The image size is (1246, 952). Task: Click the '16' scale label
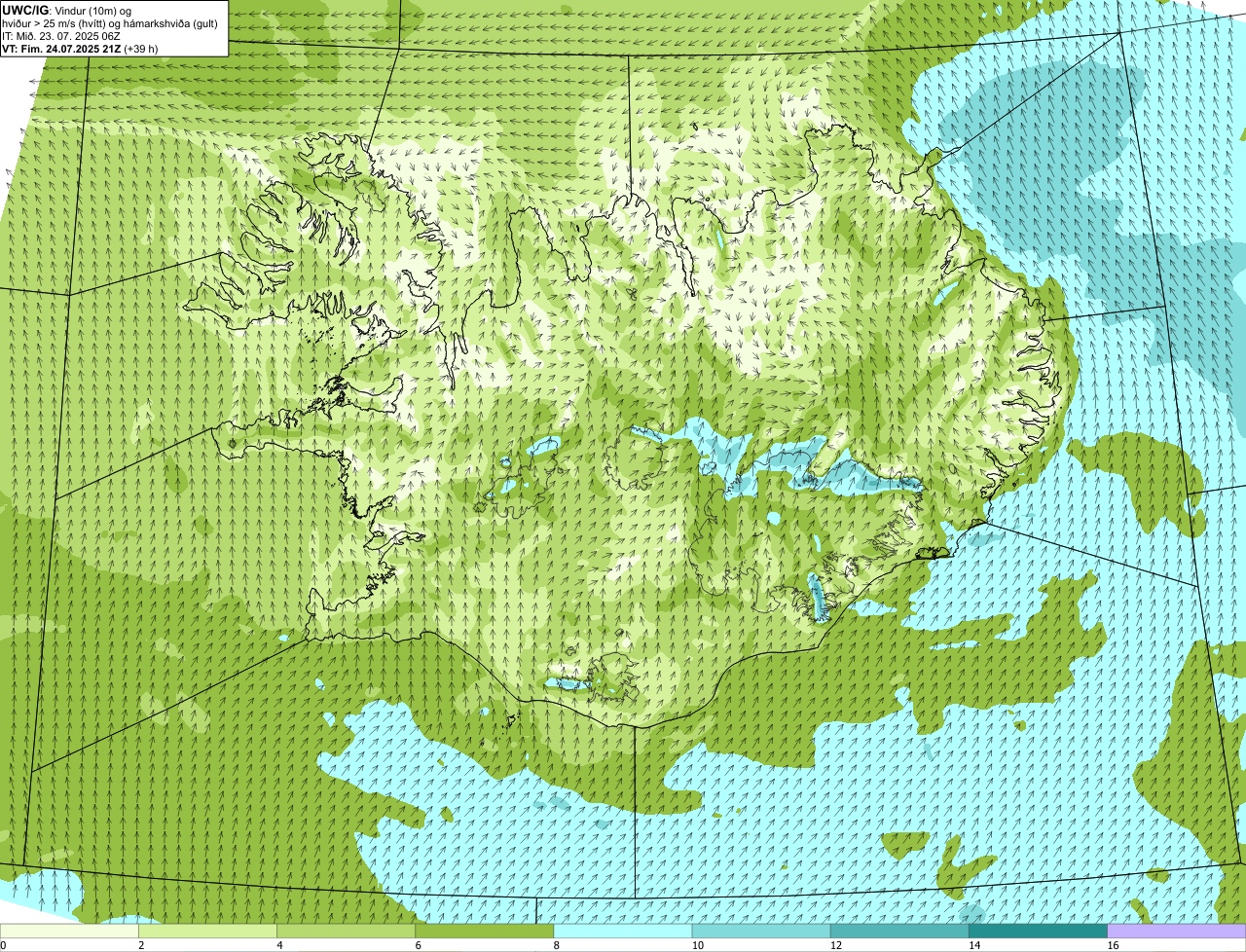pyautogui.click(x=1113, y=945)
